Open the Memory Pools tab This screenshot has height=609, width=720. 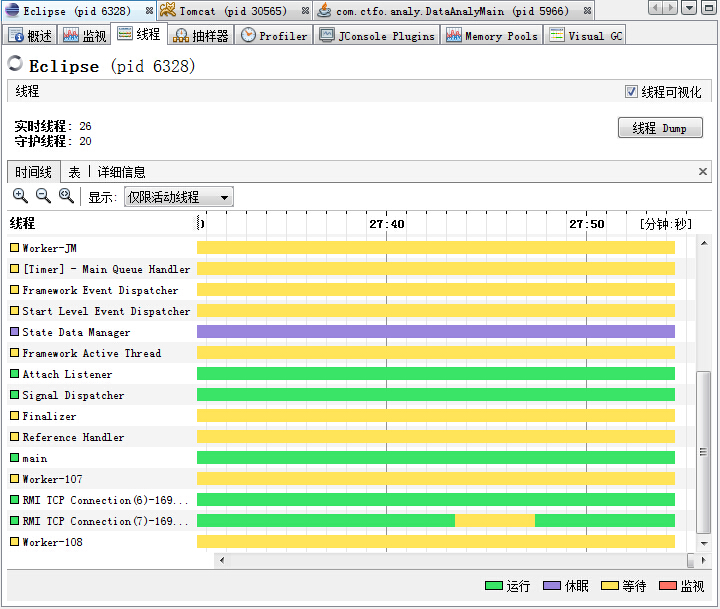[x=492, y=35]
